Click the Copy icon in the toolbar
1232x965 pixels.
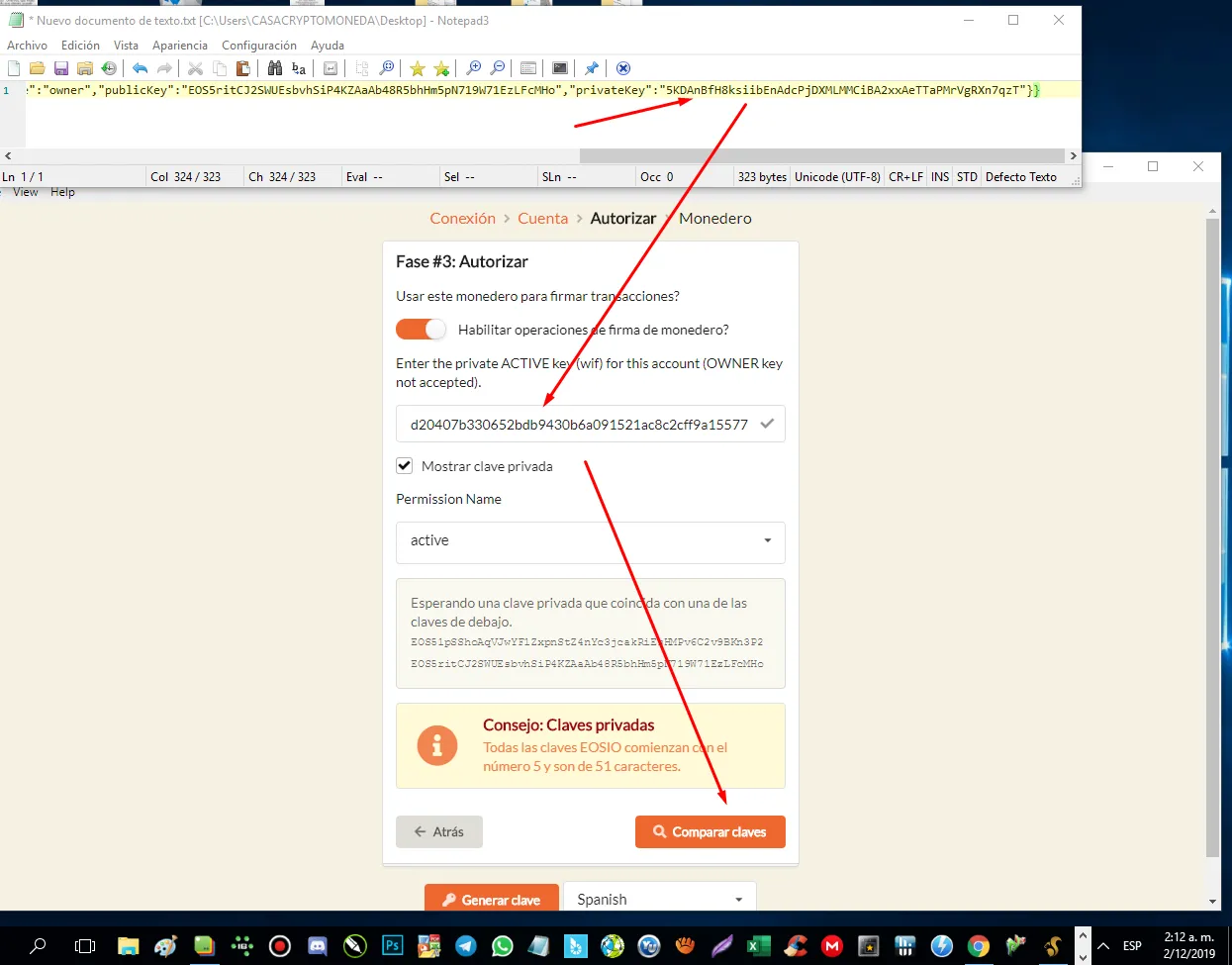click(x=220, y=68)
